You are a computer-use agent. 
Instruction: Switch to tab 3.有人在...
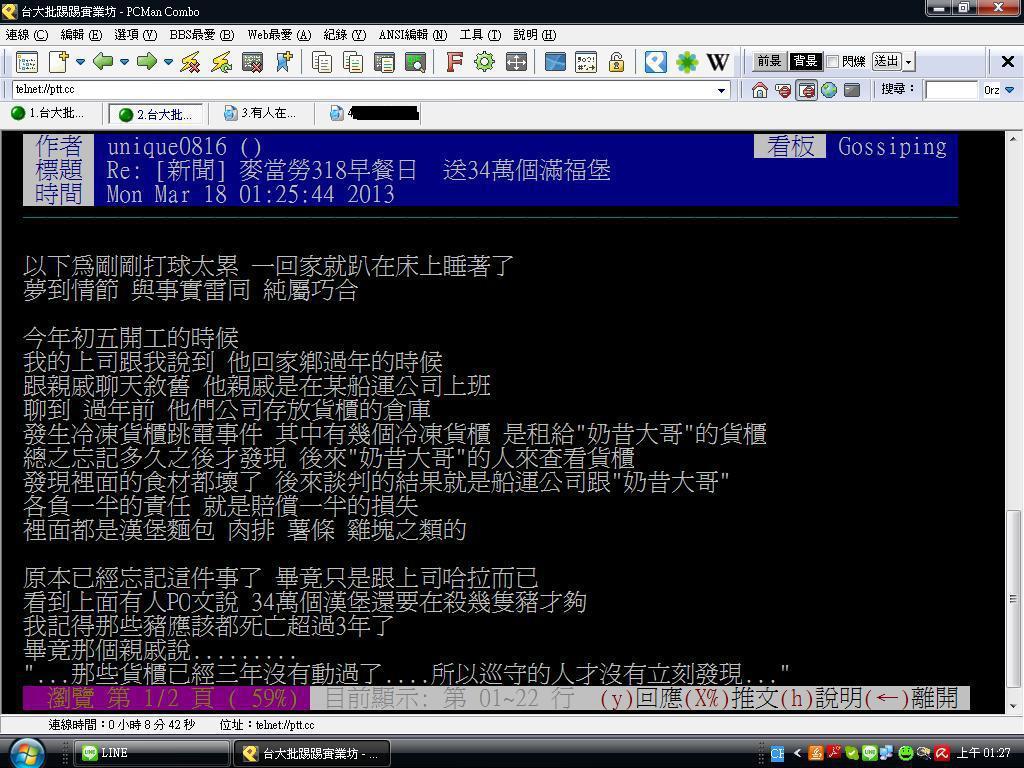click(260, 114)
